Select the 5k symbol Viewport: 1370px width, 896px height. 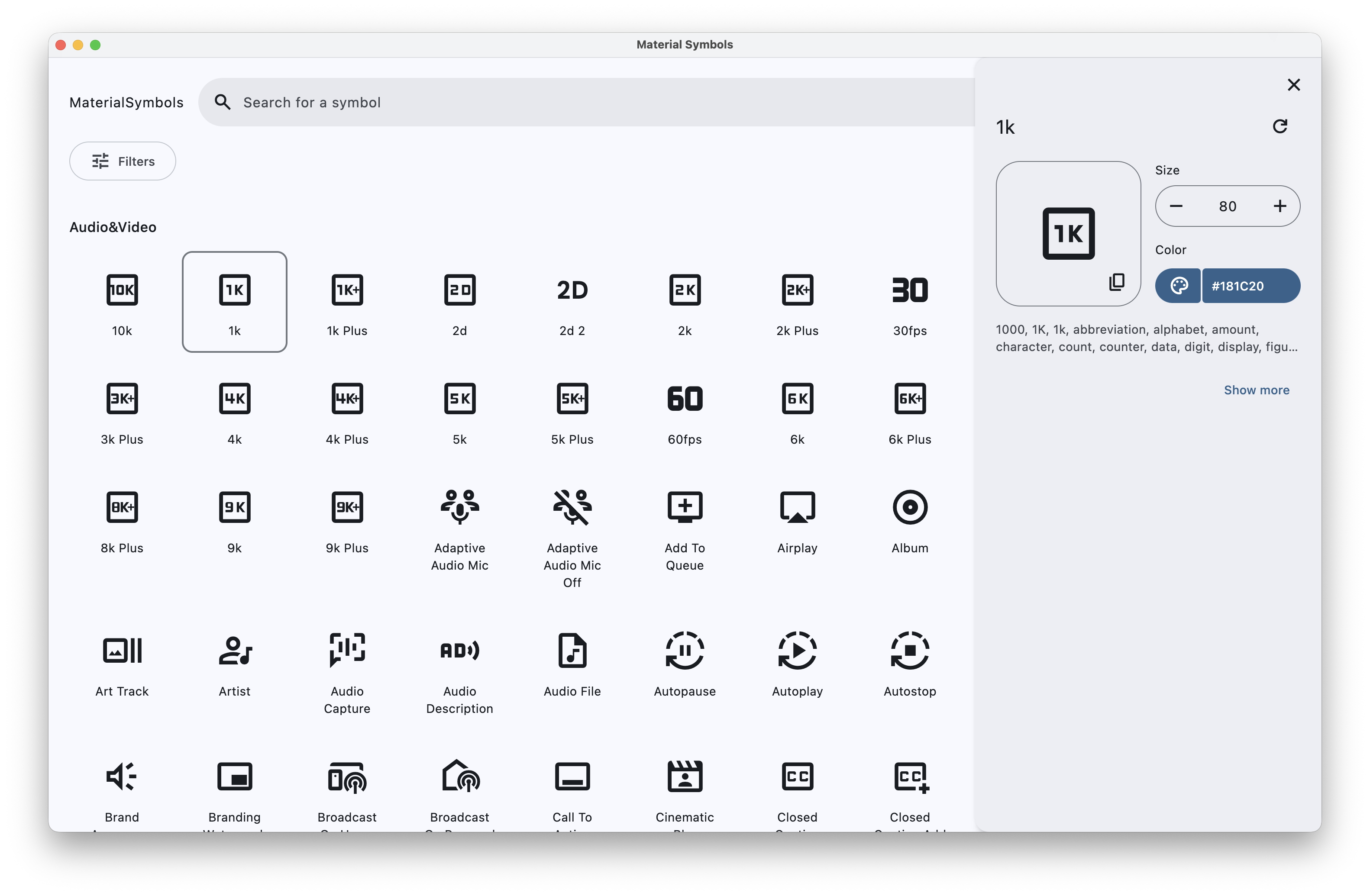(459, 410)
